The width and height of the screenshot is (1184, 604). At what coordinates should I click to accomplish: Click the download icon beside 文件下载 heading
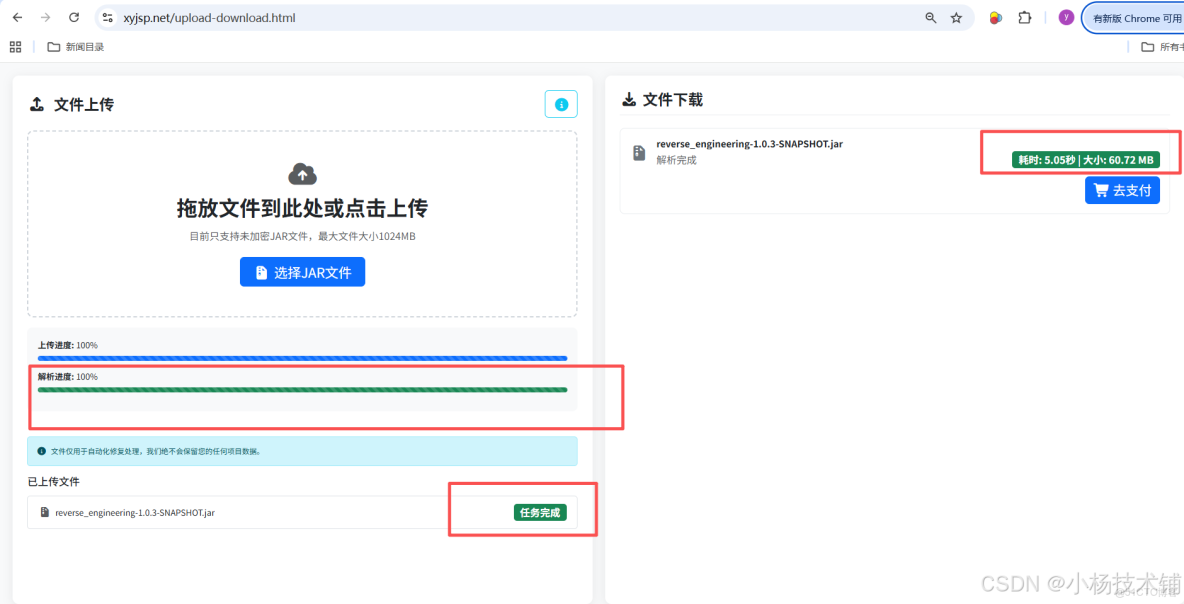click(x=629, y=99)
